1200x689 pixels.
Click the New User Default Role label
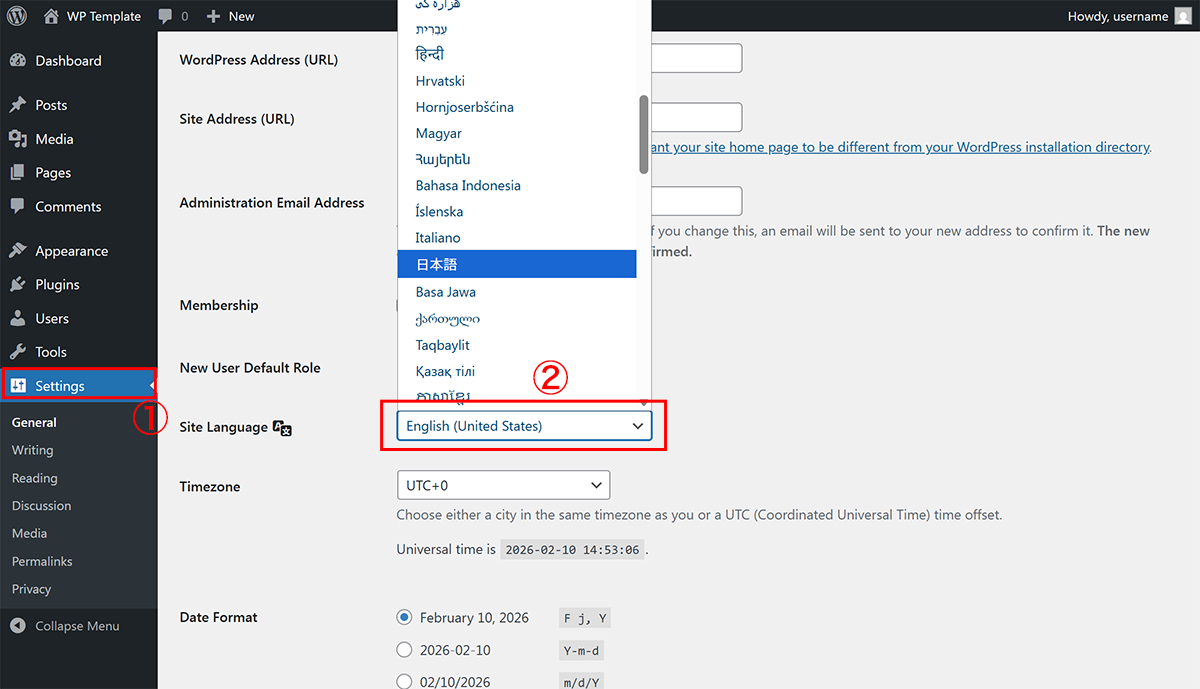[x=250, y=368]
